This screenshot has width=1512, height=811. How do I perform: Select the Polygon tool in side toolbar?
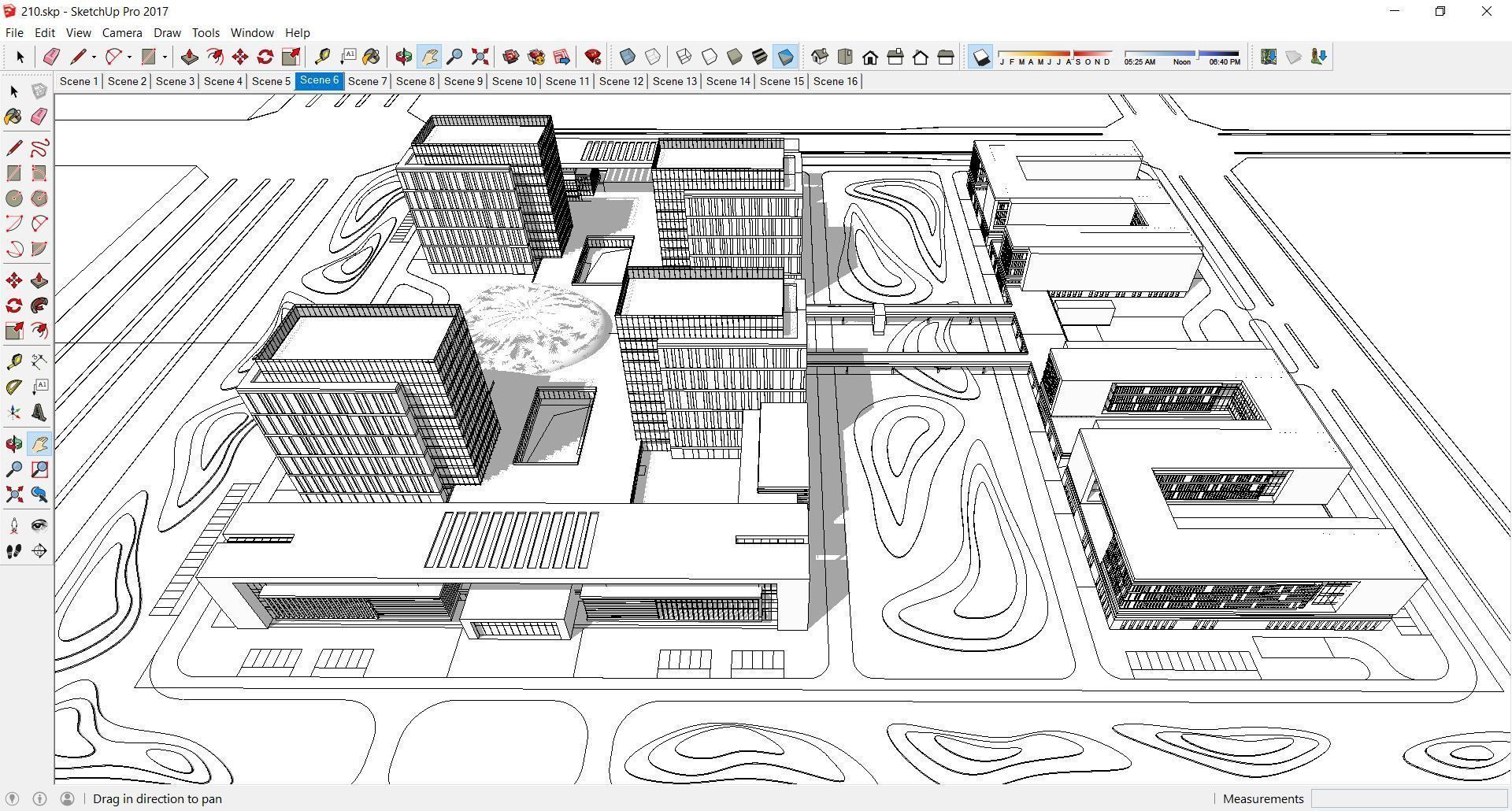pos(39,198)
